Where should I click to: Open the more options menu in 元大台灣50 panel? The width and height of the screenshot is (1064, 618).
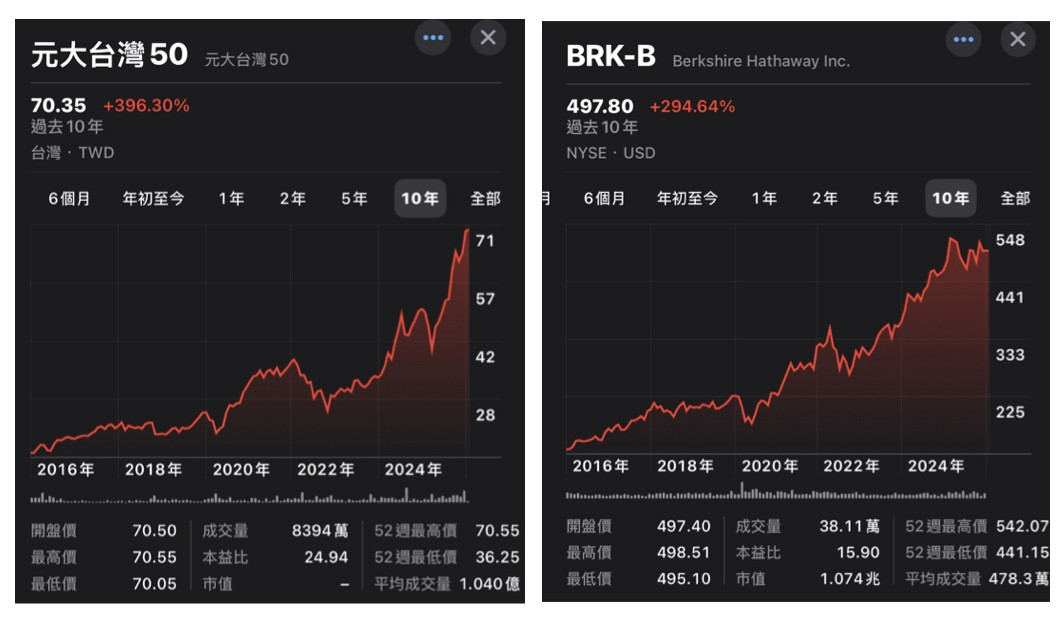coord(433,37)
